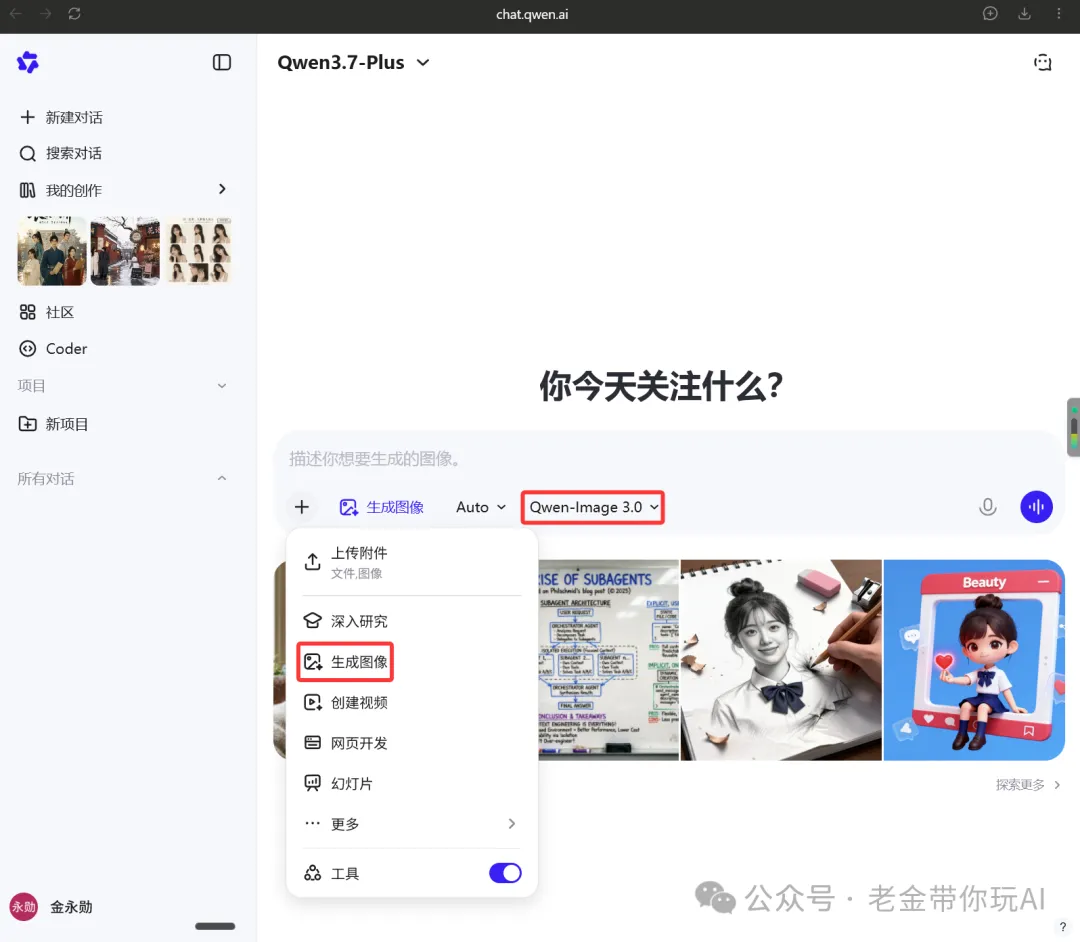Open 金永勋 user profile avatar
Image resolution: width=1080 pixels, height=942 pixels.
coord(23,907)
